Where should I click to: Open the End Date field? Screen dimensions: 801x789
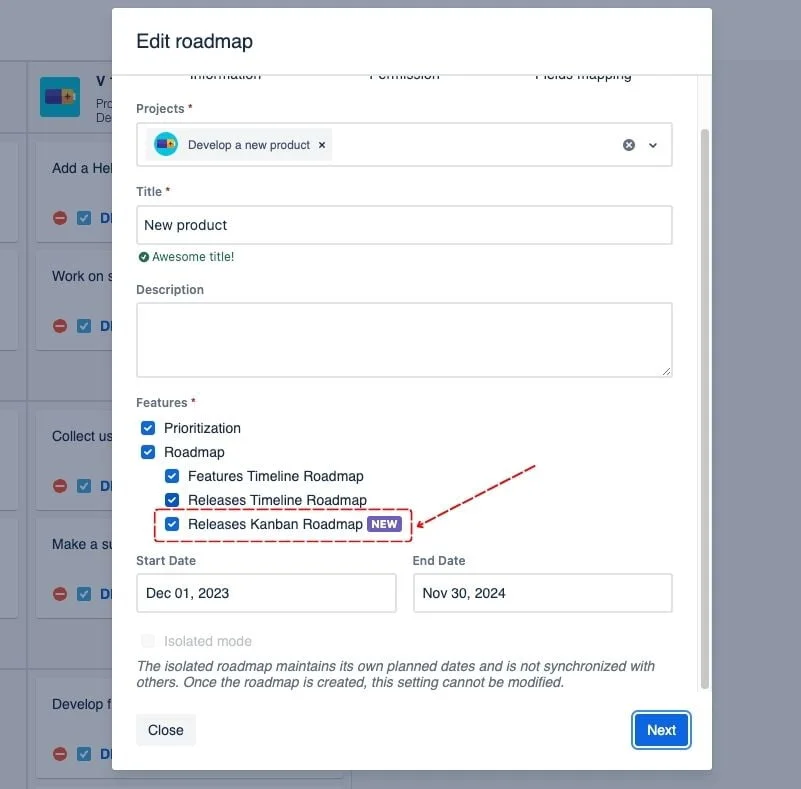point(543,593)
